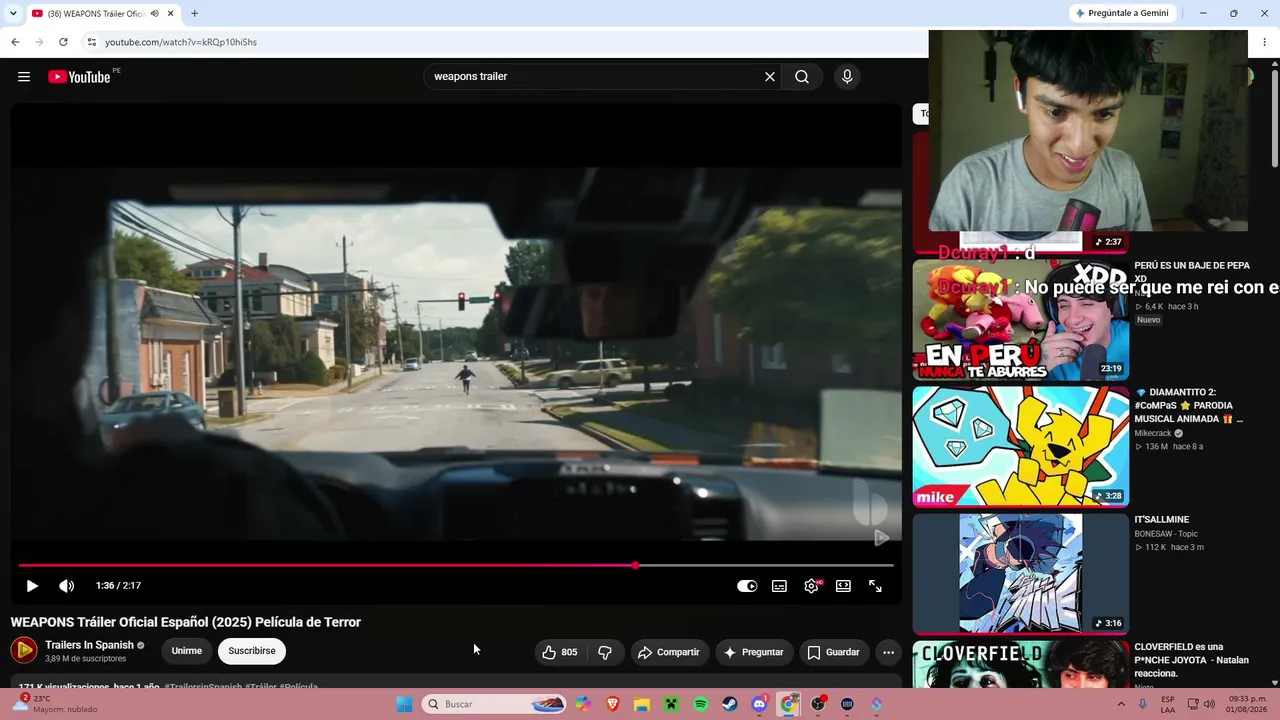Viewport: 1280px width, 720px height.
Task: Click 'Pregúntale a Gemini' button
Action: [x=1121, y=13]
